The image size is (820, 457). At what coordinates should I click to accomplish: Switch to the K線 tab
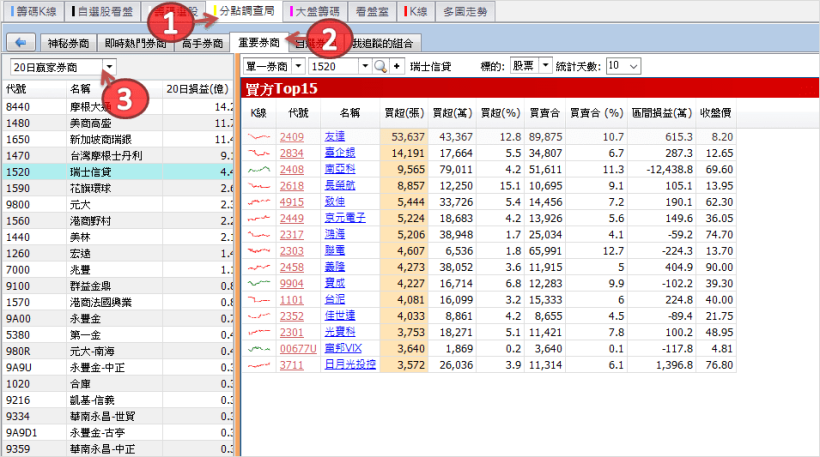(416, 11)
